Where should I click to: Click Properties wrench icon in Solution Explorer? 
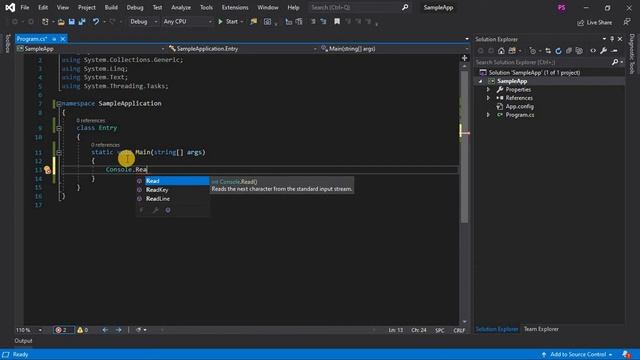click(603, 51)
